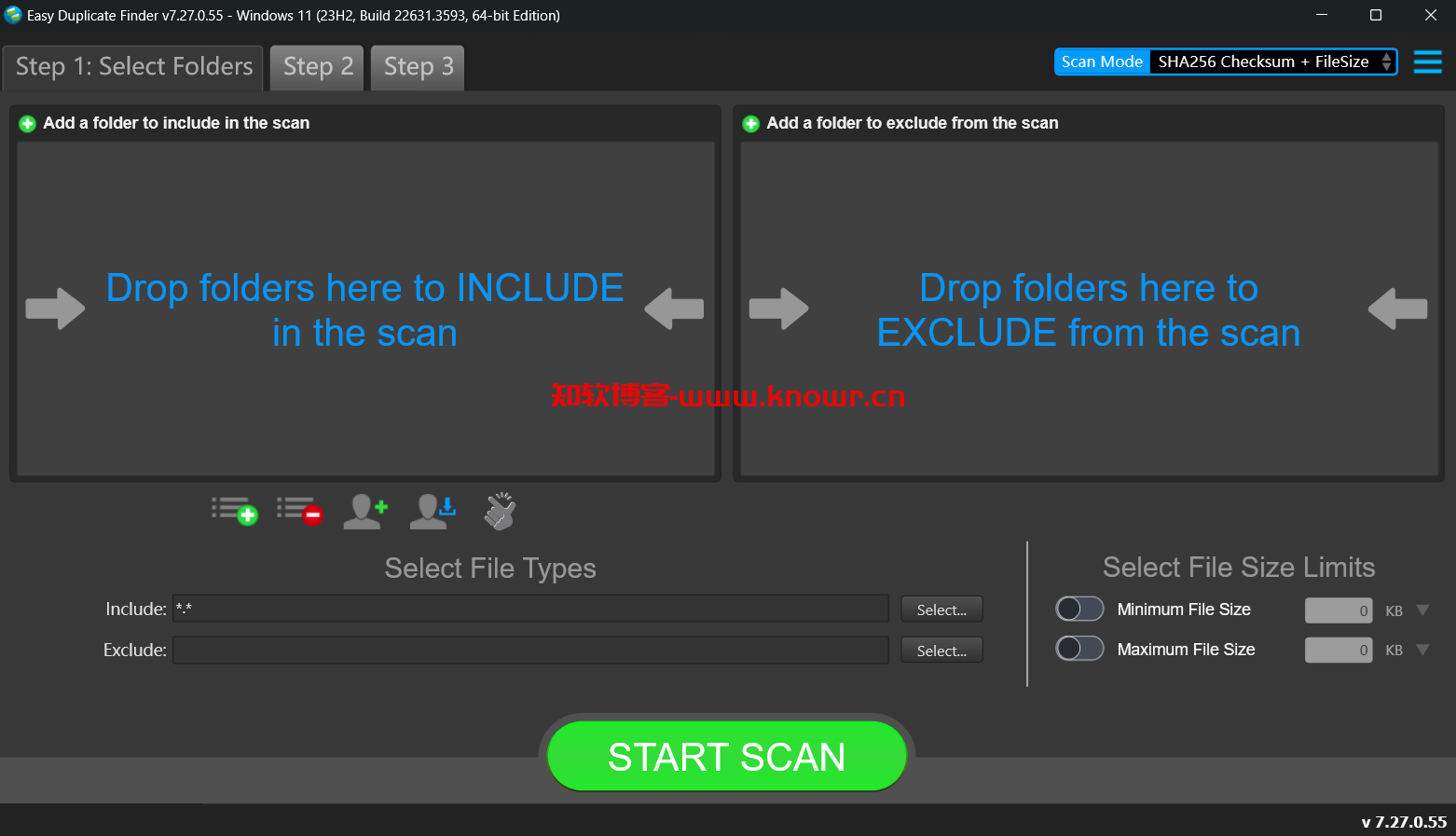The height and width of the screenshot is (836, 1456).
Task: Maximize the Easy Duplicate Finder window
Action: pos(1376,15)
